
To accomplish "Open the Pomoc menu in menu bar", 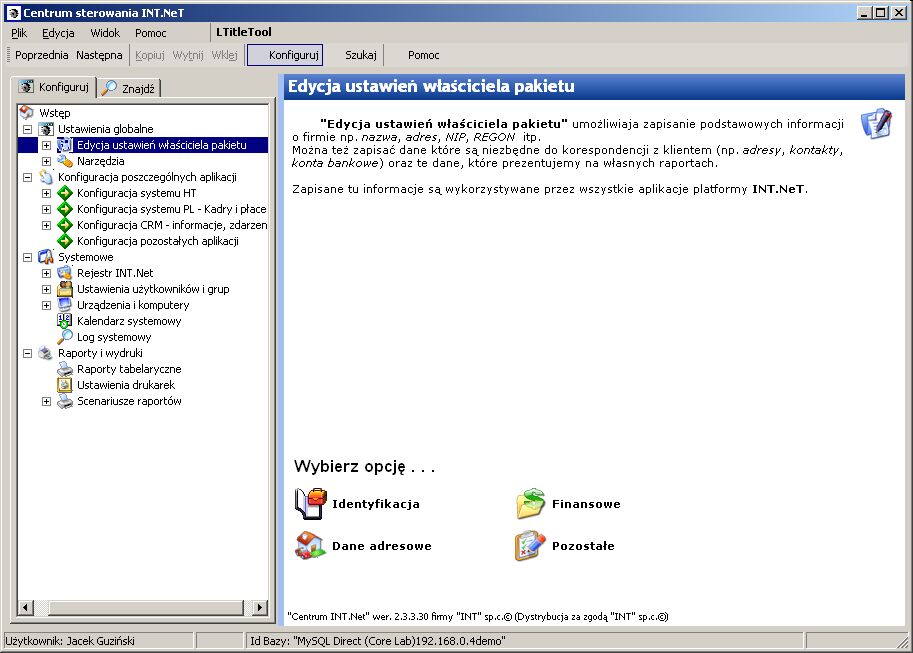I will 151,33.
